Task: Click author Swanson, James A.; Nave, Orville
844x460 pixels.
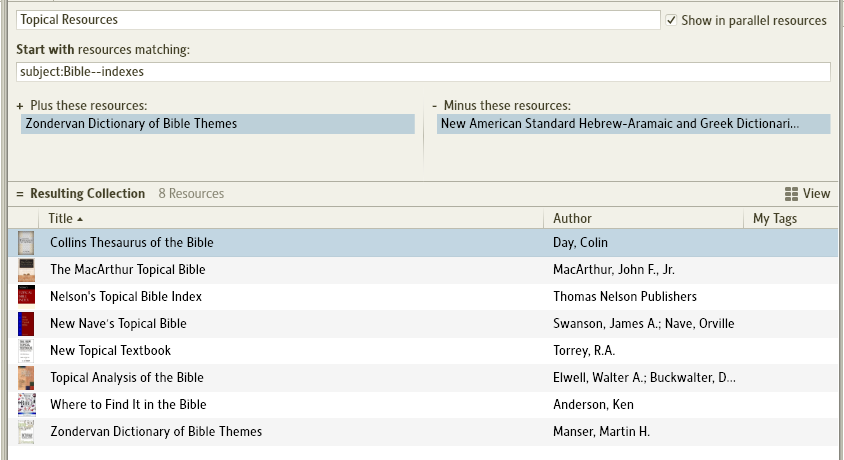Action: (644, 323)
